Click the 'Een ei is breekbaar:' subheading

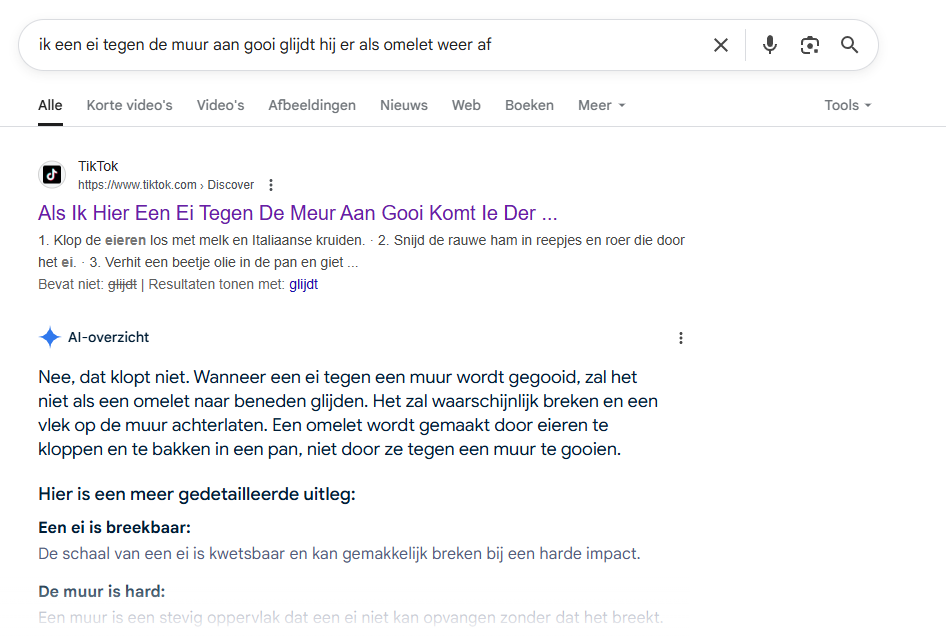coord(115,528)
